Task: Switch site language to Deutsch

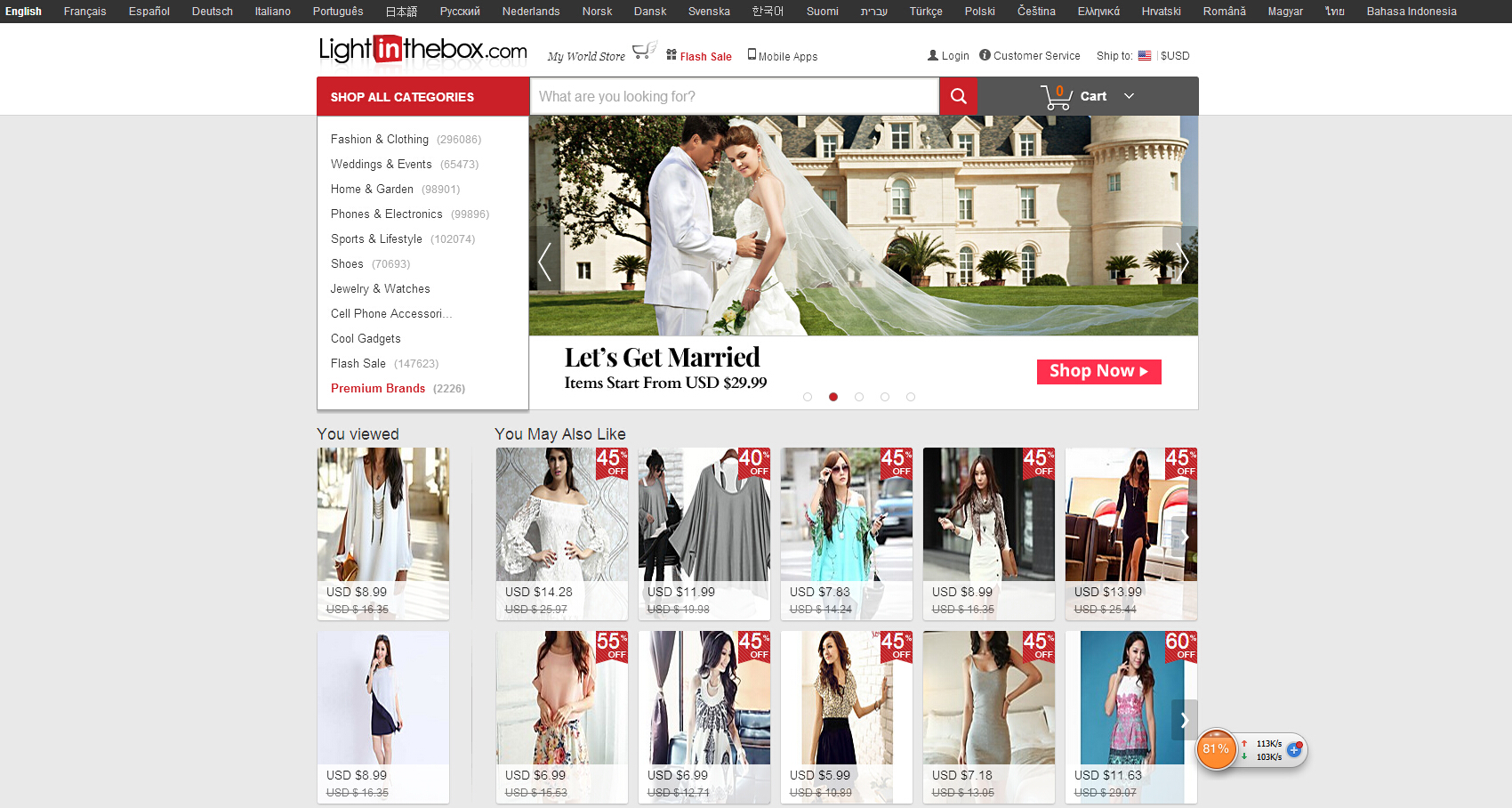Action: (212, 12)
